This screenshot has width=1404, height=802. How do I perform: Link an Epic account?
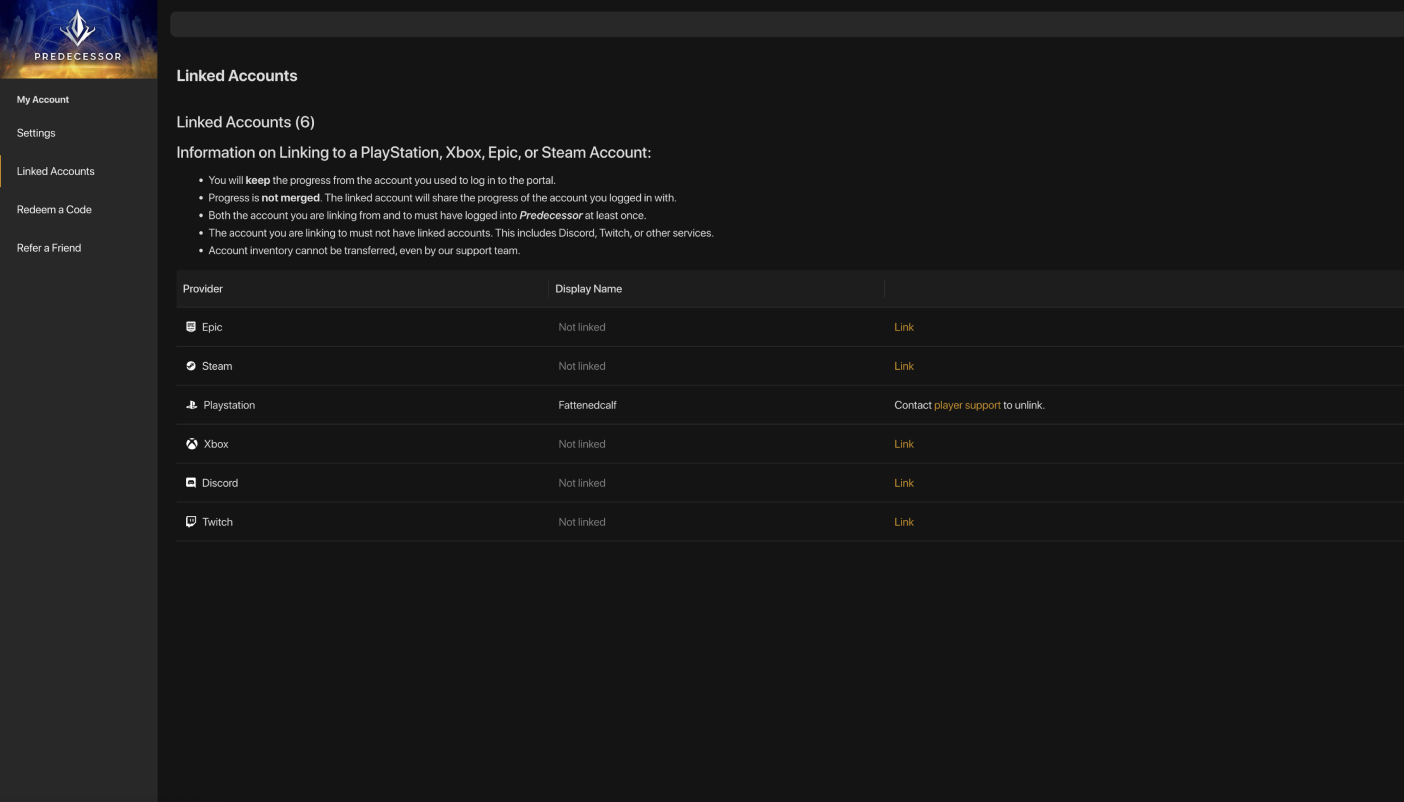(x=903, y=326)
